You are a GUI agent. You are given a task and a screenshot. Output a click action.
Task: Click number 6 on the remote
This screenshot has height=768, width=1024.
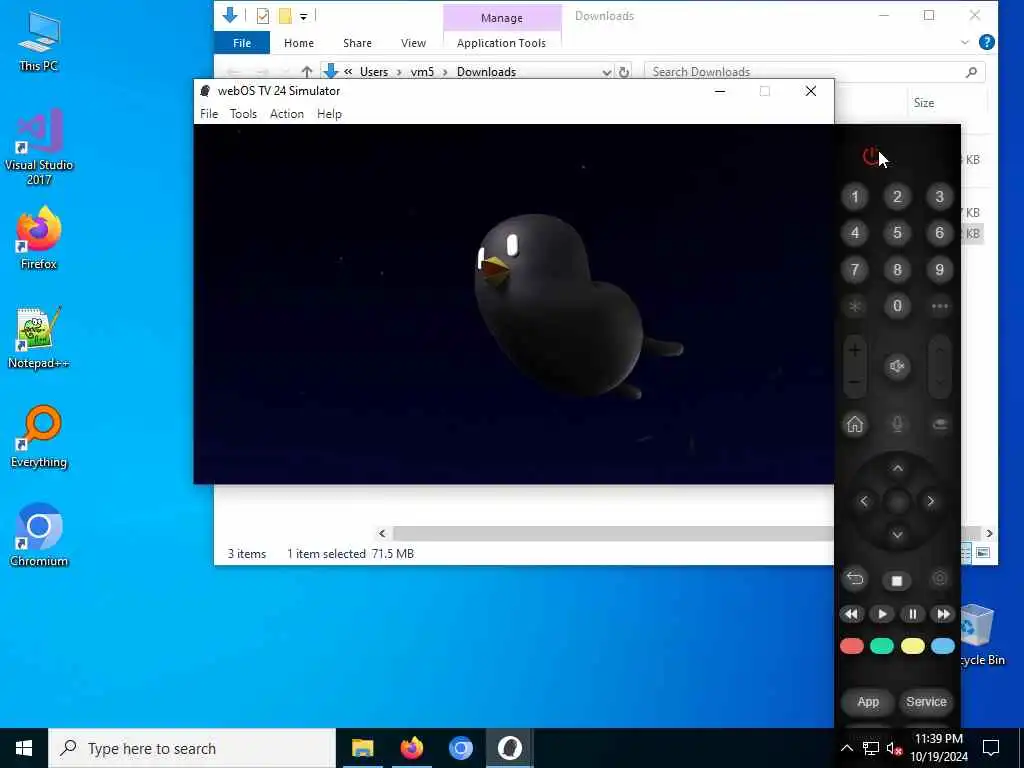(x=940, y=233)
